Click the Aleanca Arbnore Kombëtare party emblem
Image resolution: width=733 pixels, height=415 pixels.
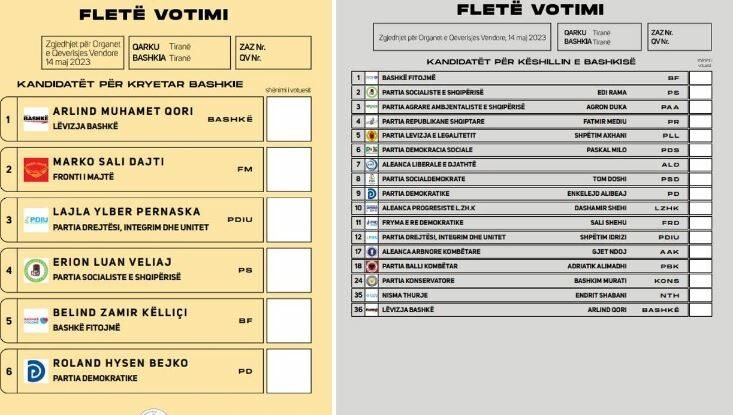[x=371, y=252]
